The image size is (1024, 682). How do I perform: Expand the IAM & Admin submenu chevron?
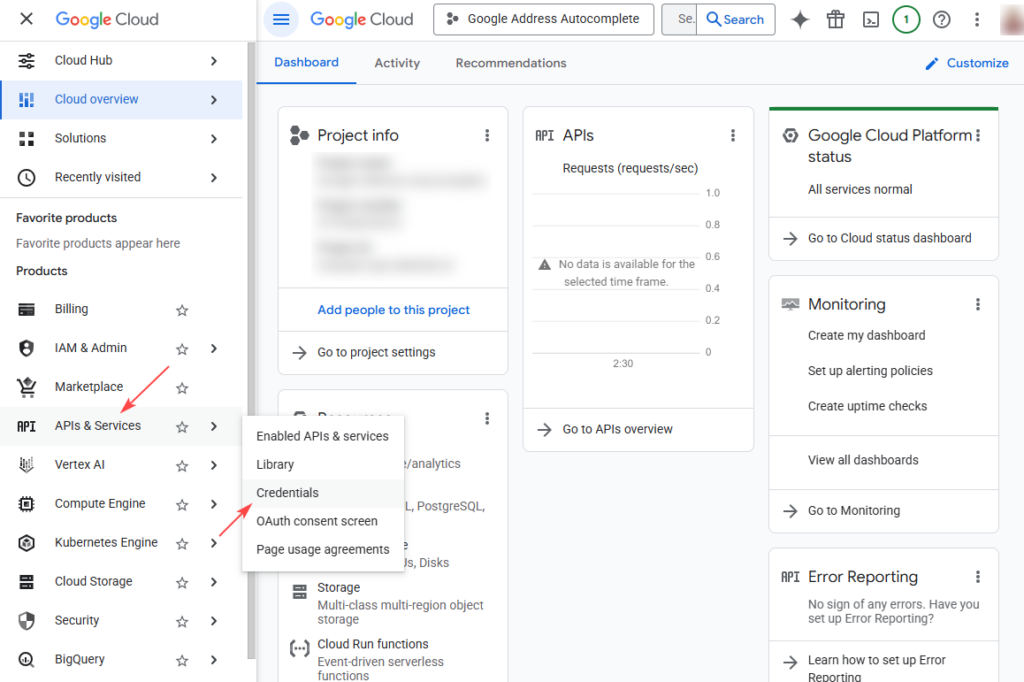coord(214,349)
